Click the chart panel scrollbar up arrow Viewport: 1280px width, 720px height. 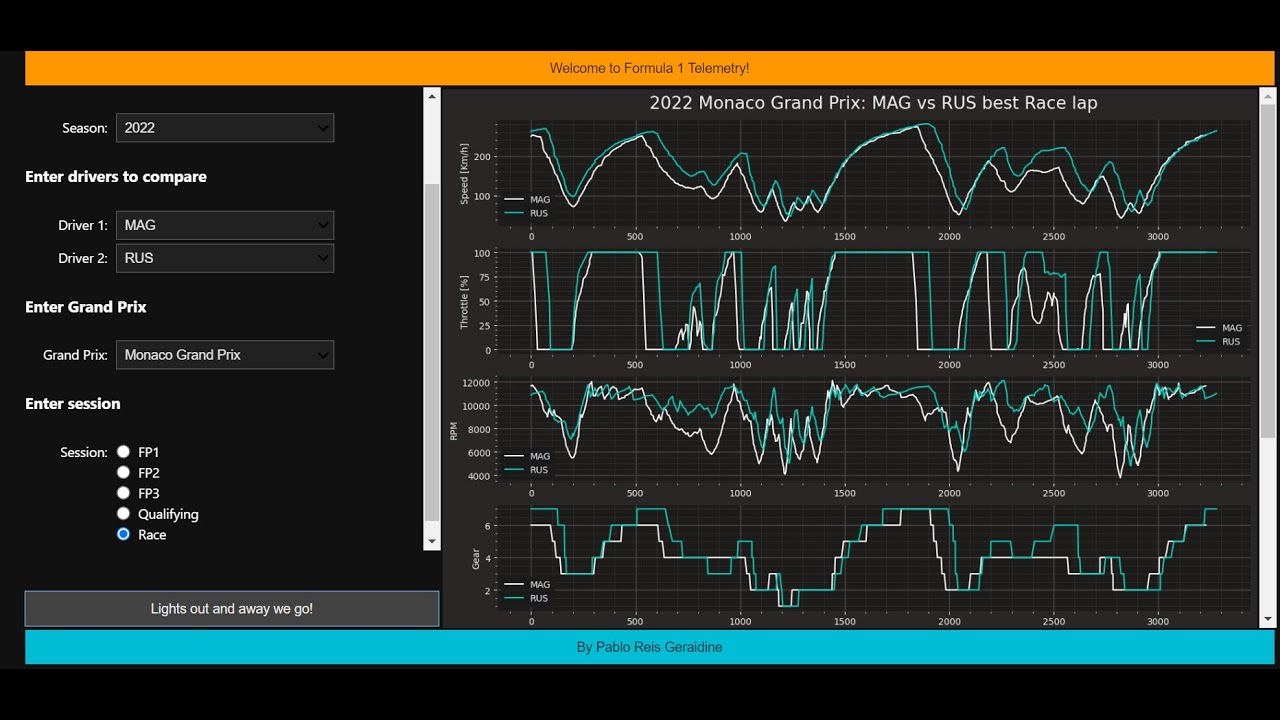[x=1268, y=97]
